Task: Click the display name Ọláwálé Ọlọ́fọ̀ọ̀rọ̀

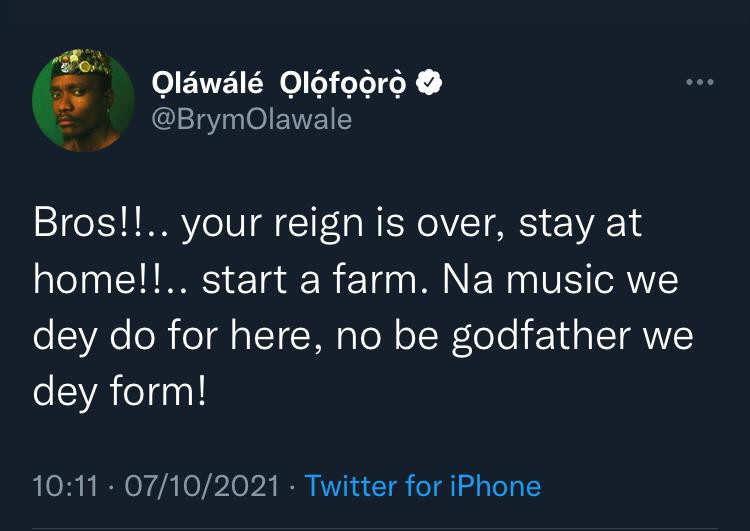Action: click(x=277, y=83)
